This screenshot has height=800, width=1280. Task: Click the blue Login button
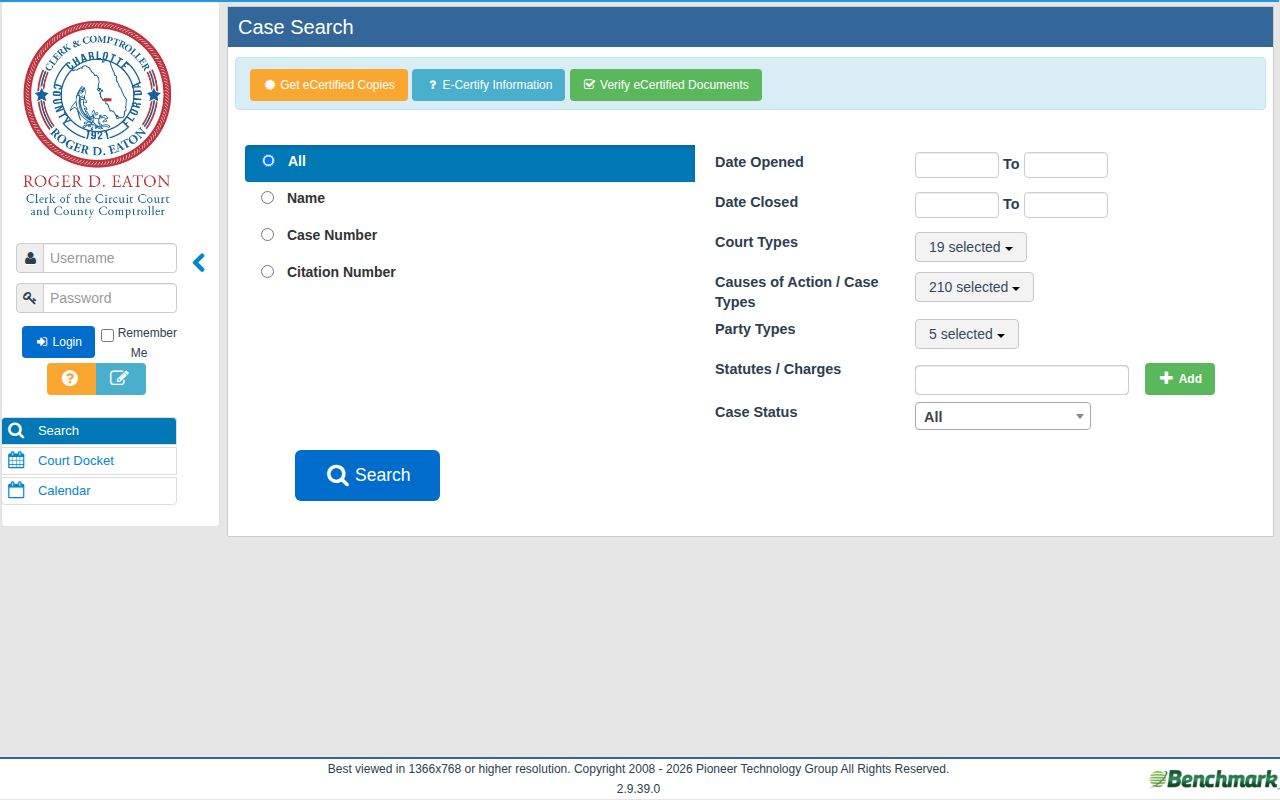pos(59,342)
